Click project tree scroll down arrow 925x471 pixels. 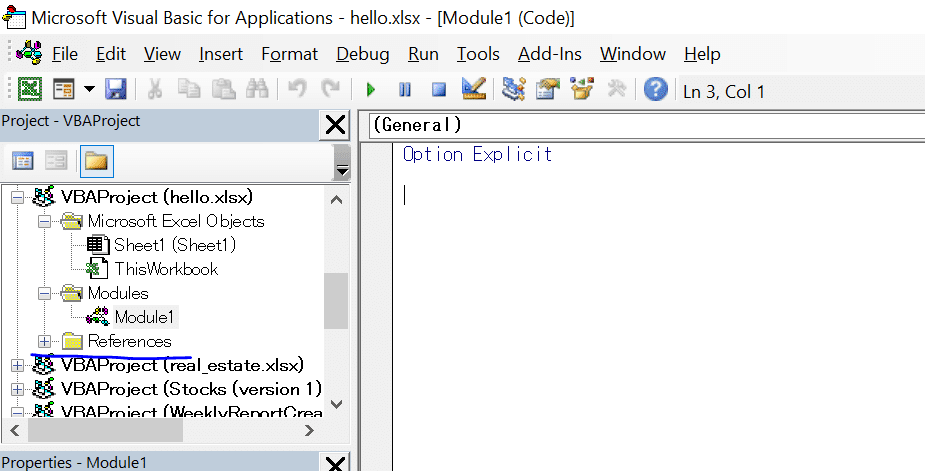337,404
